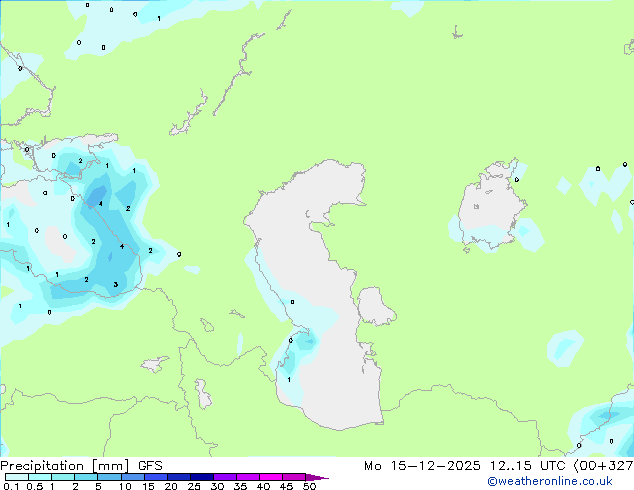Select the 10–15 mm legend color box
This screenshot has height=490, width=634.
click(x=132, y=477)
